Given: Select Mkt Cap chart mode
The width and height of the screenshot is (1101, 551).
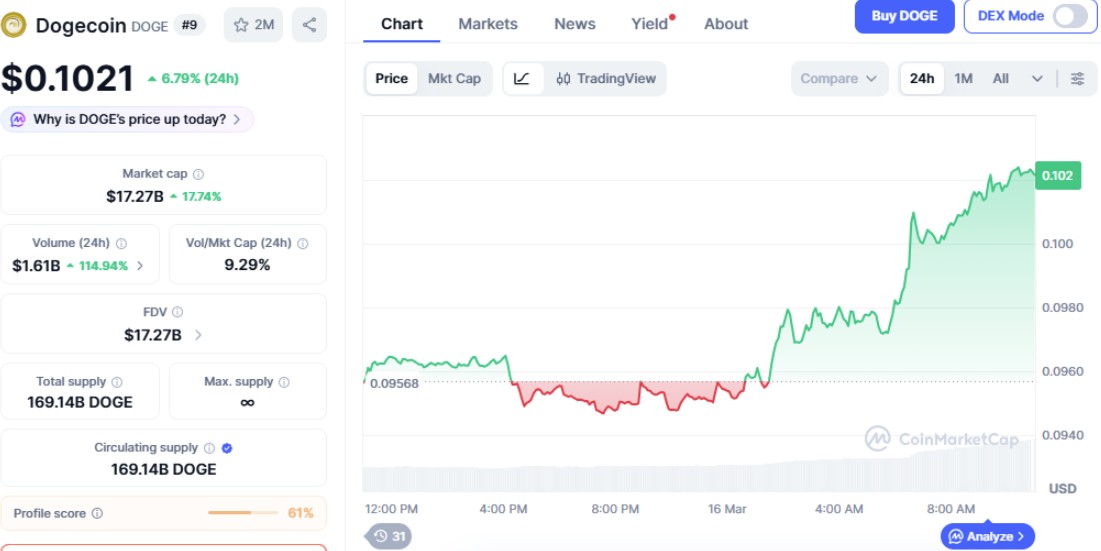Looking at the screenshot, I should pos(454,79).
